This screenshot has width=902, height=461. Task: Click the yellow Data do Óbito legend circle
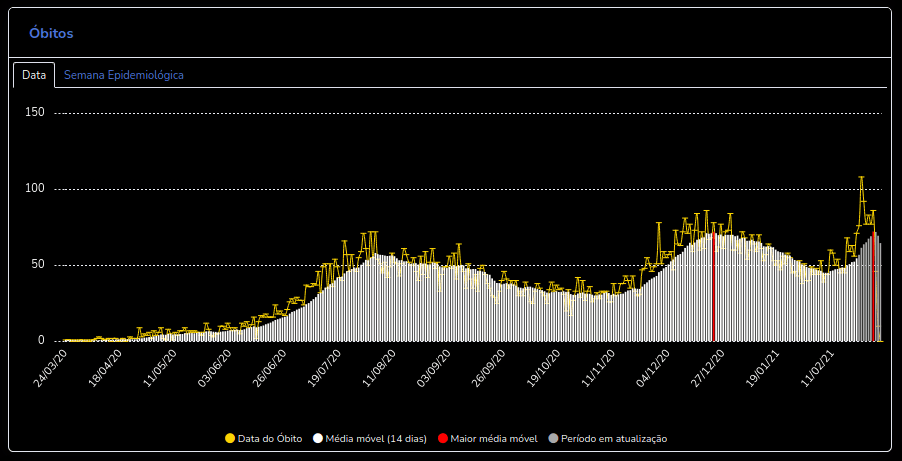coord(230,438)
